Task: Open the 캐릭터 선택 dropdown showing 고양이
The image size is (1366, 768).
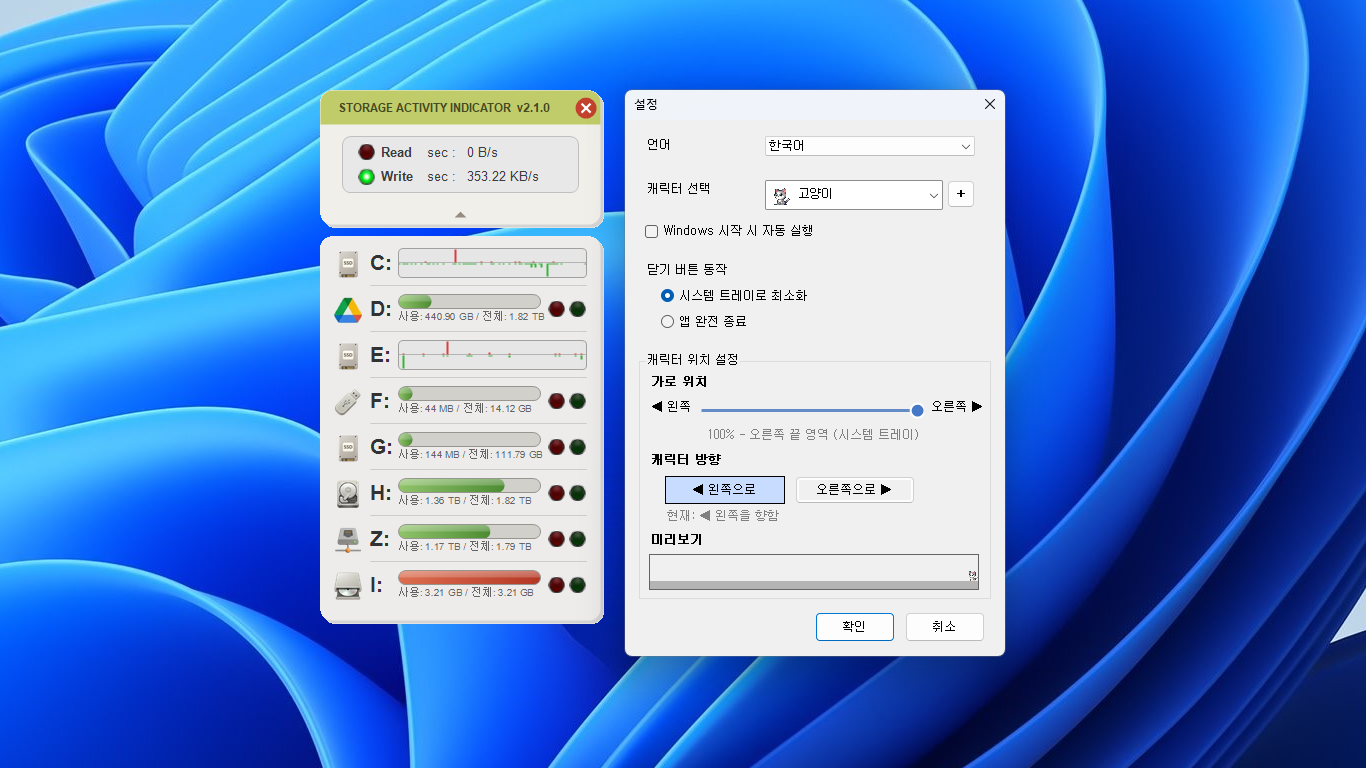Action: (854, 194)
